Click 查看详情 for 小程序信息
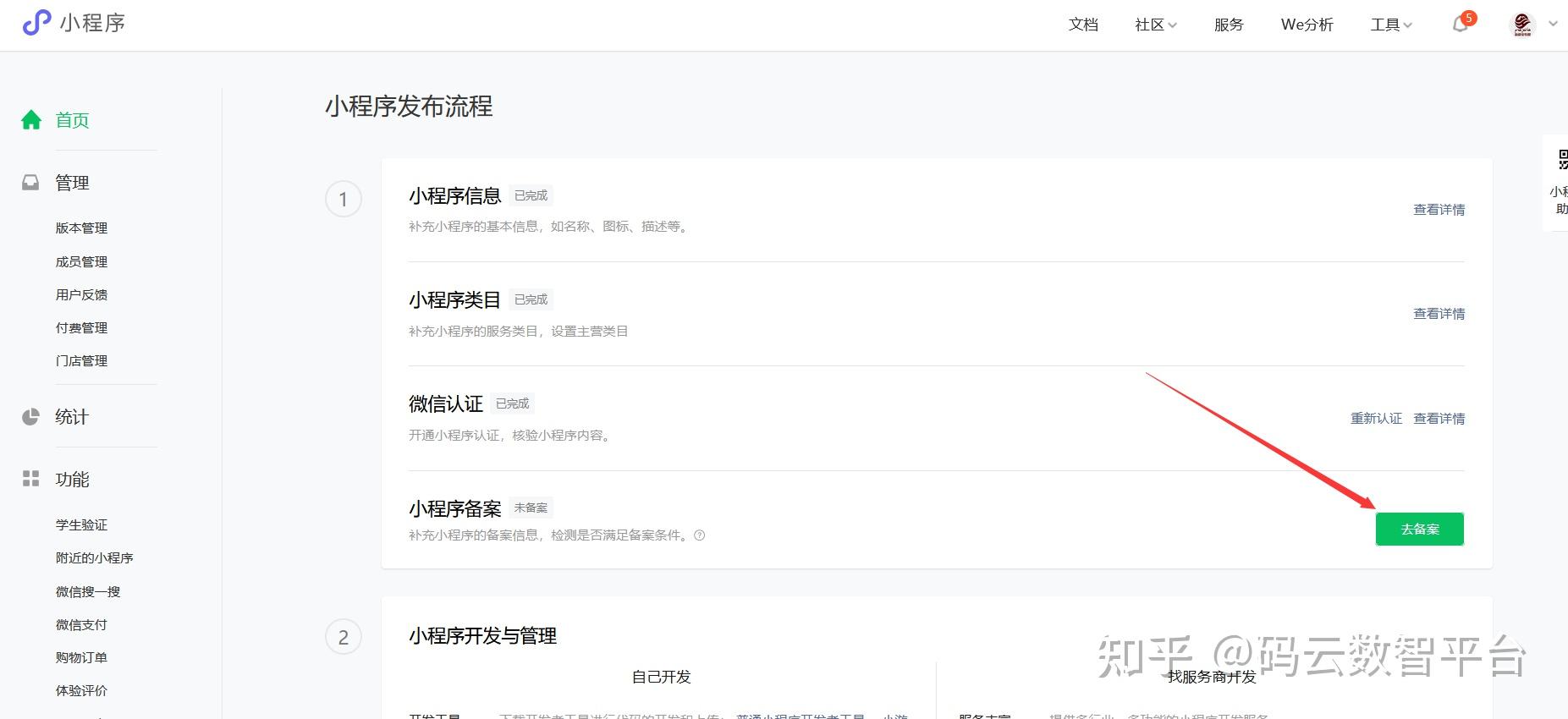The height and width of the screenshot is (719, 1568). (1439, 210)
